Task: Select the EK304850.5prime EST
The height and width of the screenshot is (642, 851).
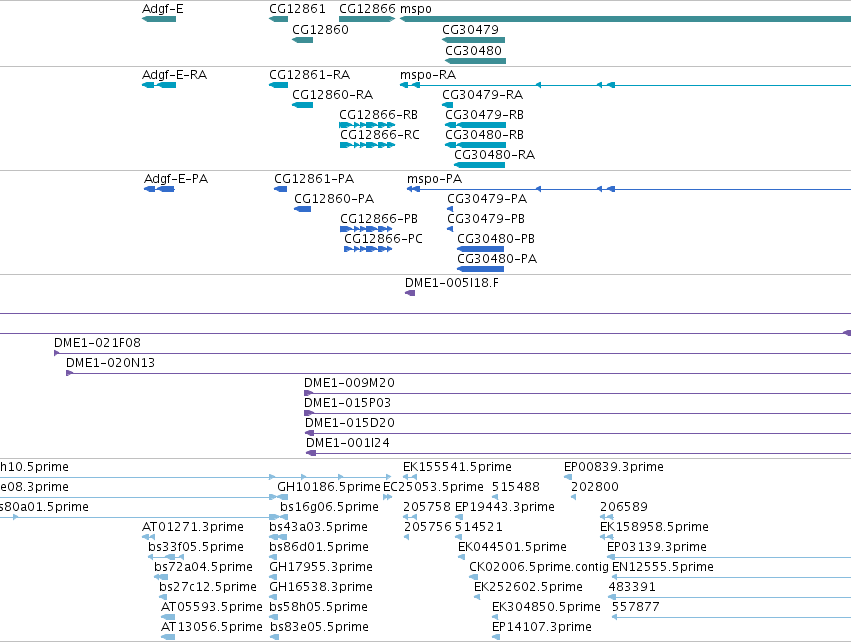Action: pos(496,618)
